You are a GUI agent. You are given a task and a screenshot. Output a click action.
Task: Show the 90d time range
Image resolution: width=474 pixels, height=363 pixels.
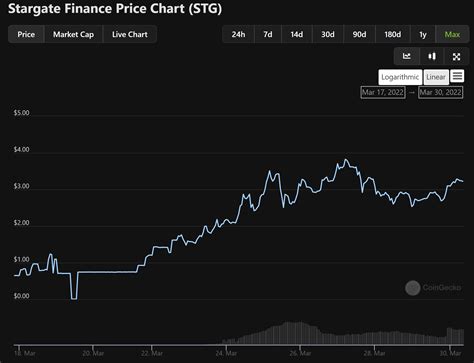pos(359,34)
